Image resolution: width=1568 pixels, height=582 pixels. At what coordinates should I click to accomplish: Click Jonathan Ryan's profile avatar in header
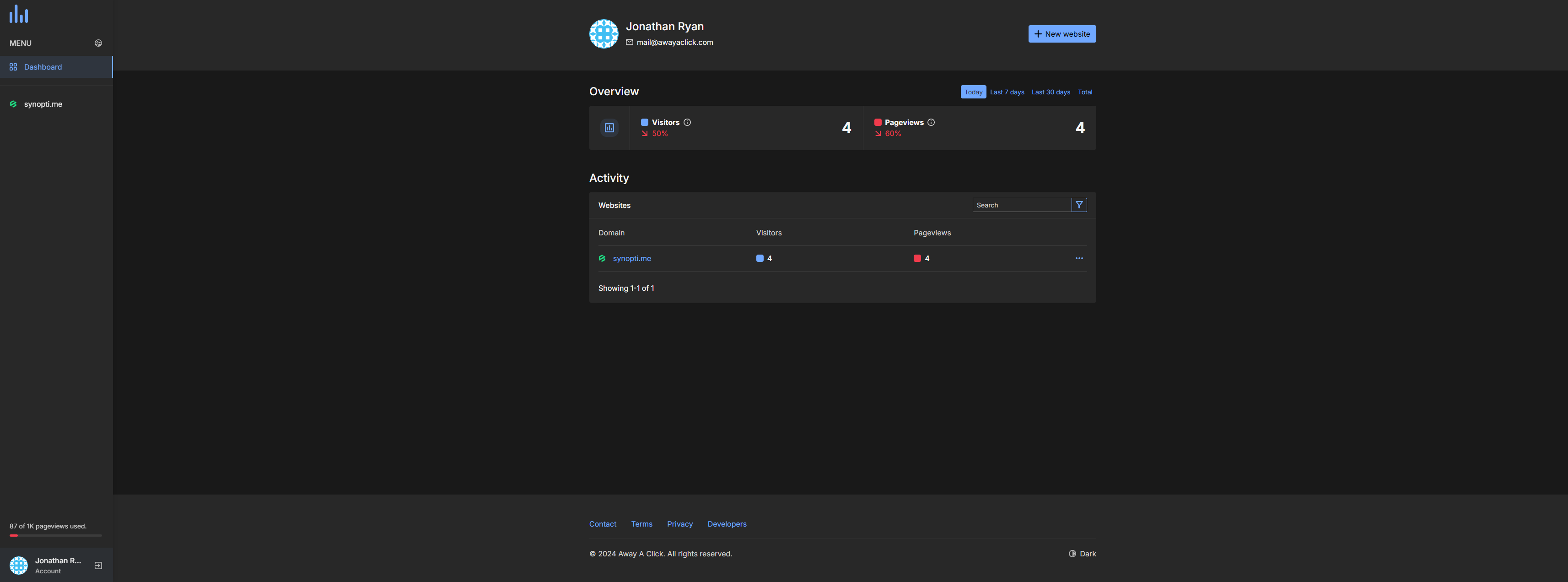[603, 34]
